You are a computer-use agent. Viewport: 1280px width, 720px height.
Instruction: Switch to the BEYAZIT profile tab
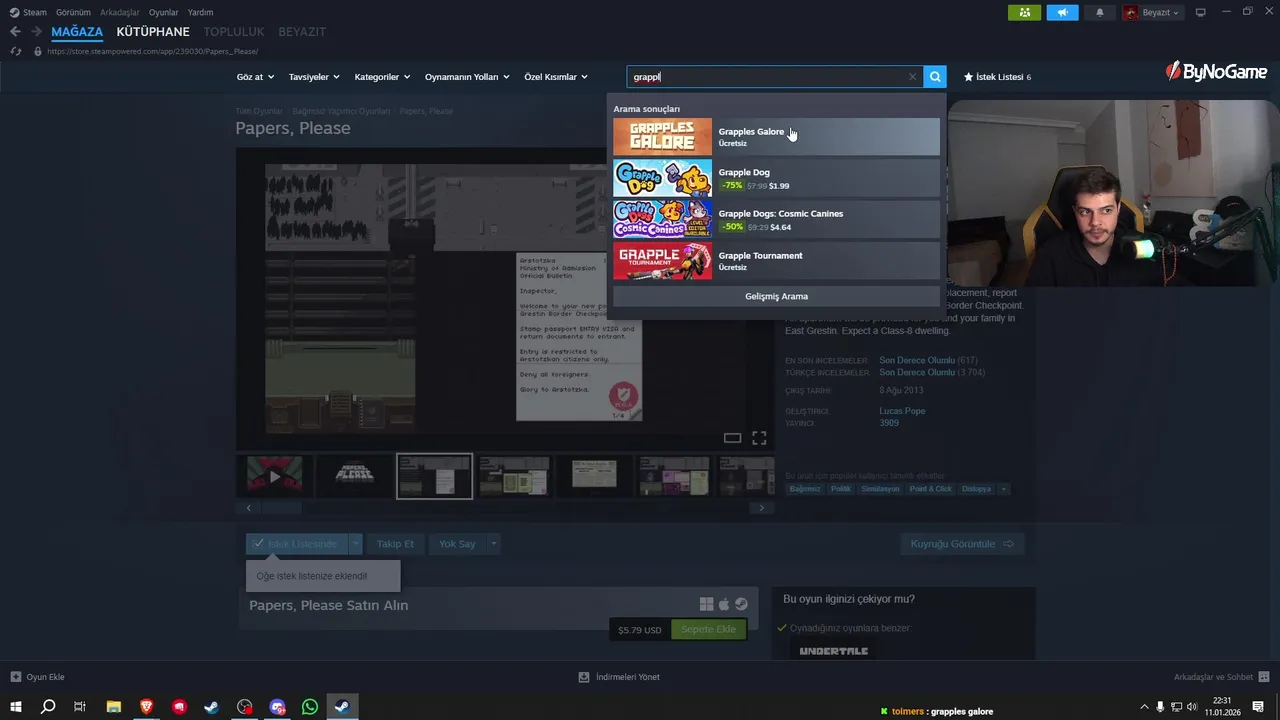point(302,32)
